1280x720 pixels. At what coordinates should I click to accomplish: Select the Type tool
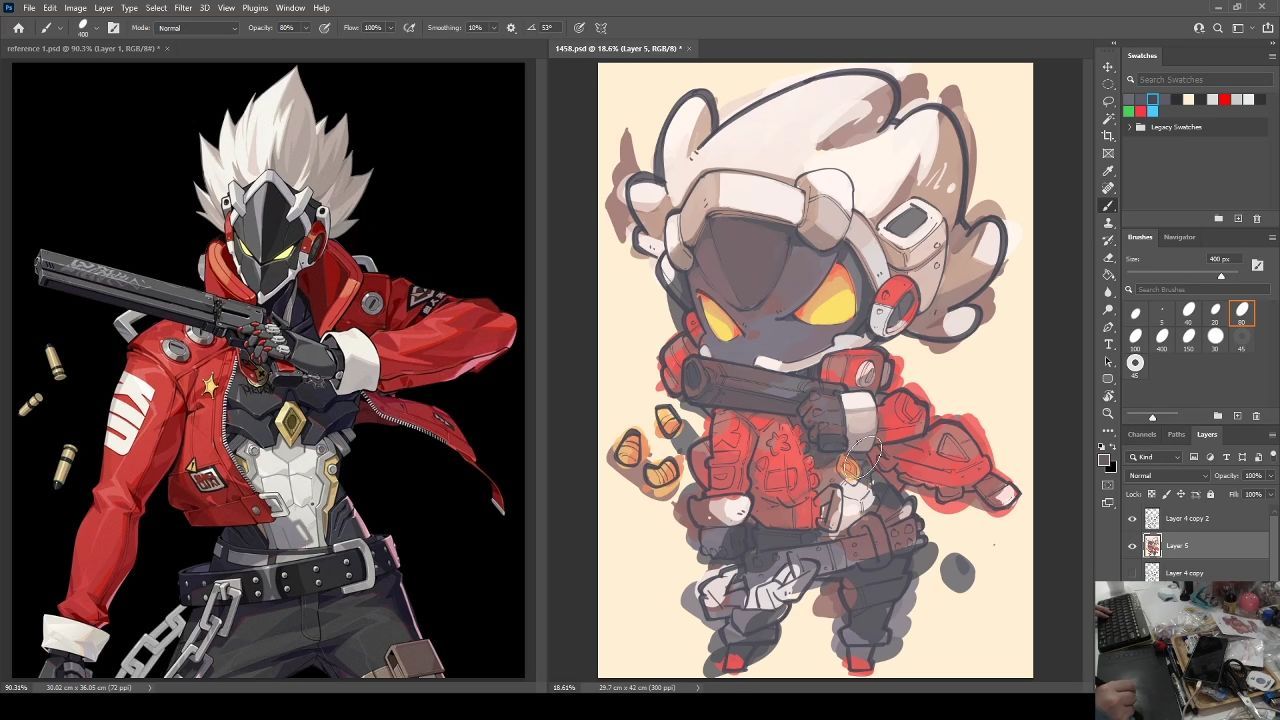click(1108, 344)
